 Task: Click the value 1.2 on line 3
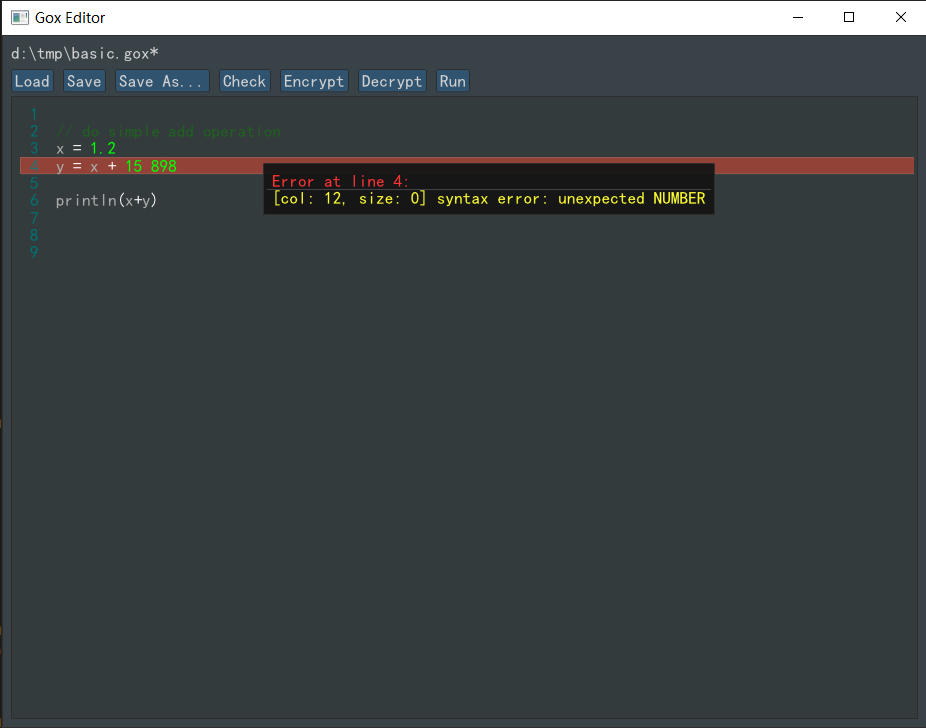(x=103, y=149)
